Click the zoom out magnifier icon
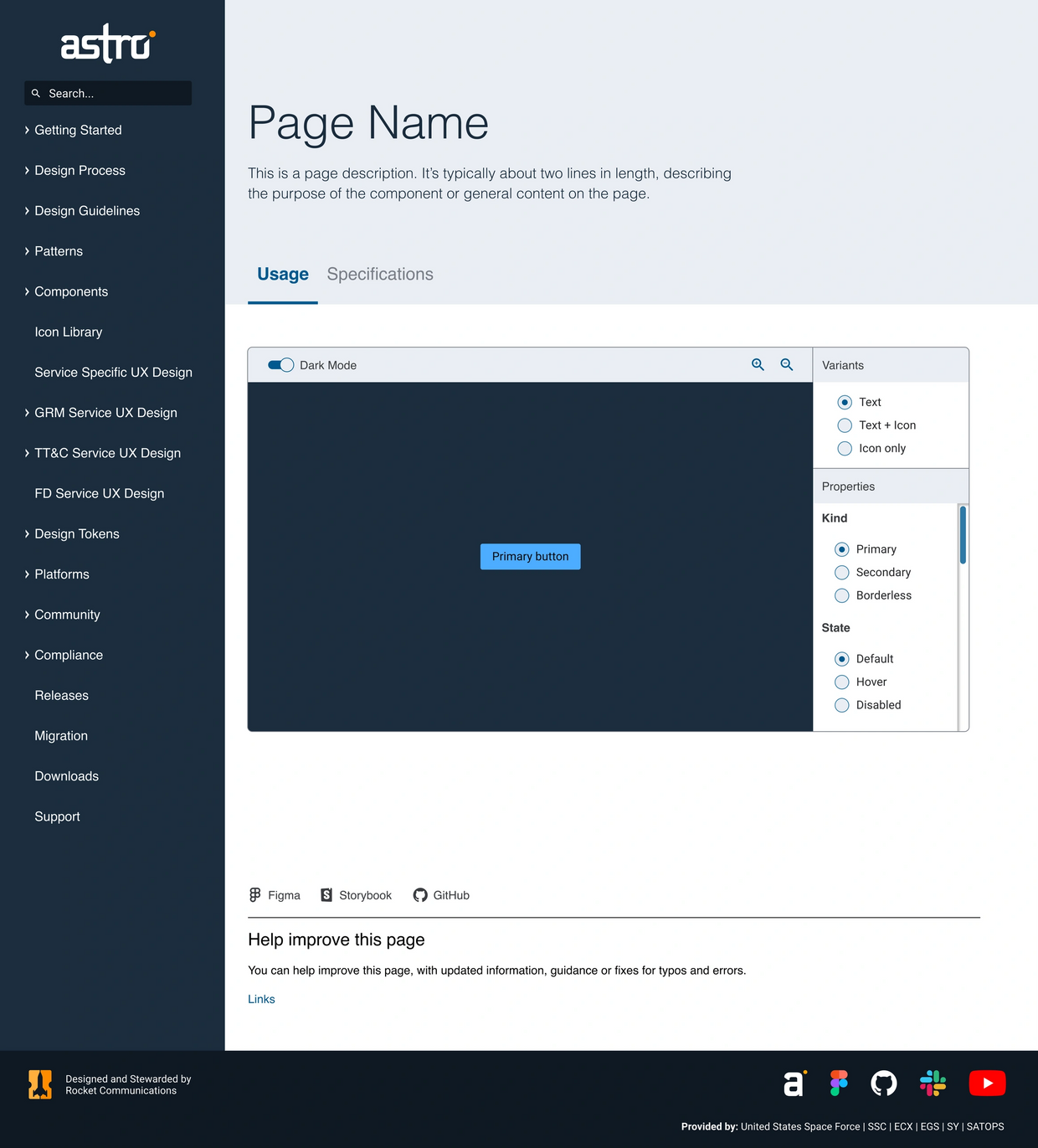1038x1148 pixels. coord(787,365)
